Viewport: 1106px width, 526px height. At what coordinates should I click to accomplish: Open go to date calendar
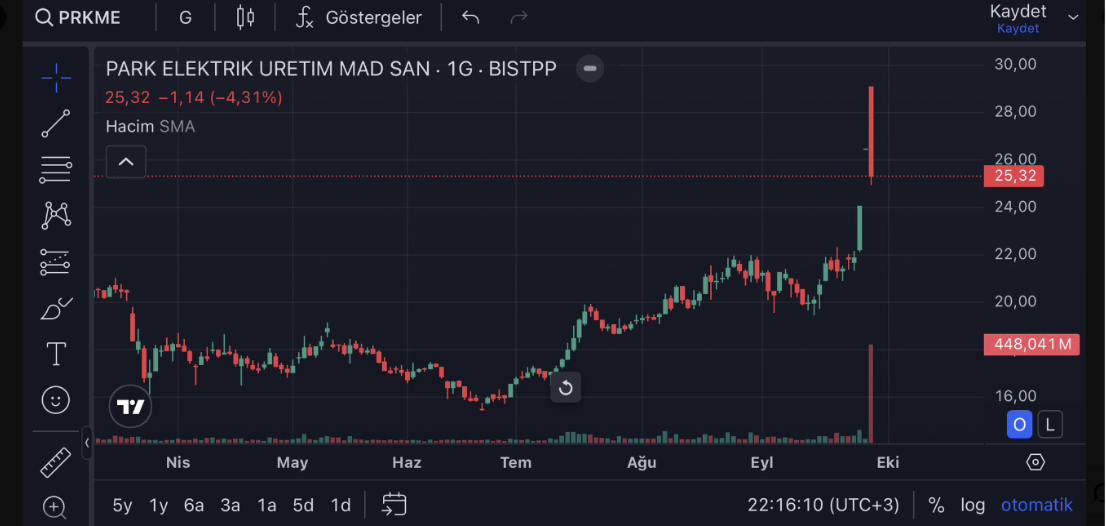(x=394, y=504)
